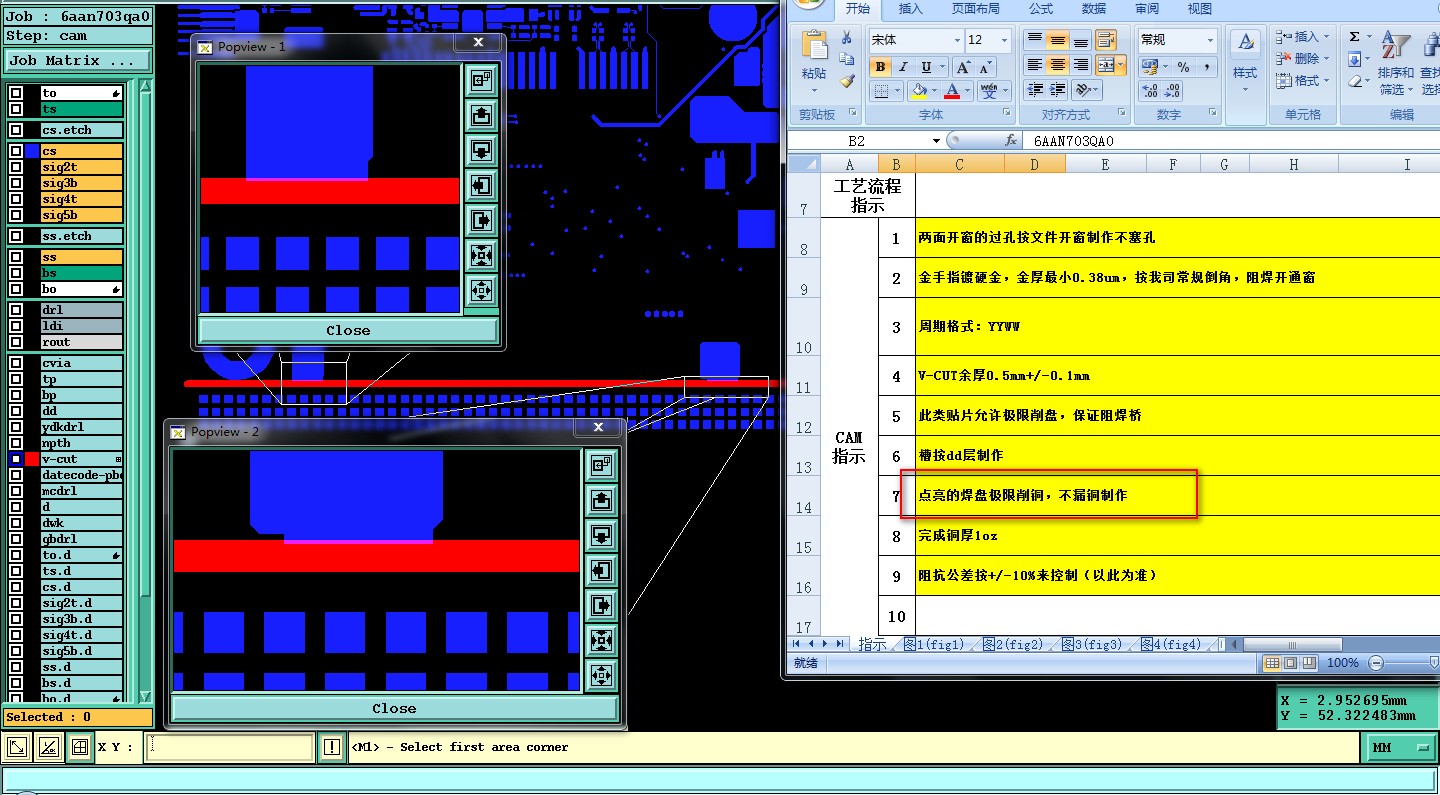
Task: Open the 图1(fig1) worksheet tab
Action: coord(933,645)
